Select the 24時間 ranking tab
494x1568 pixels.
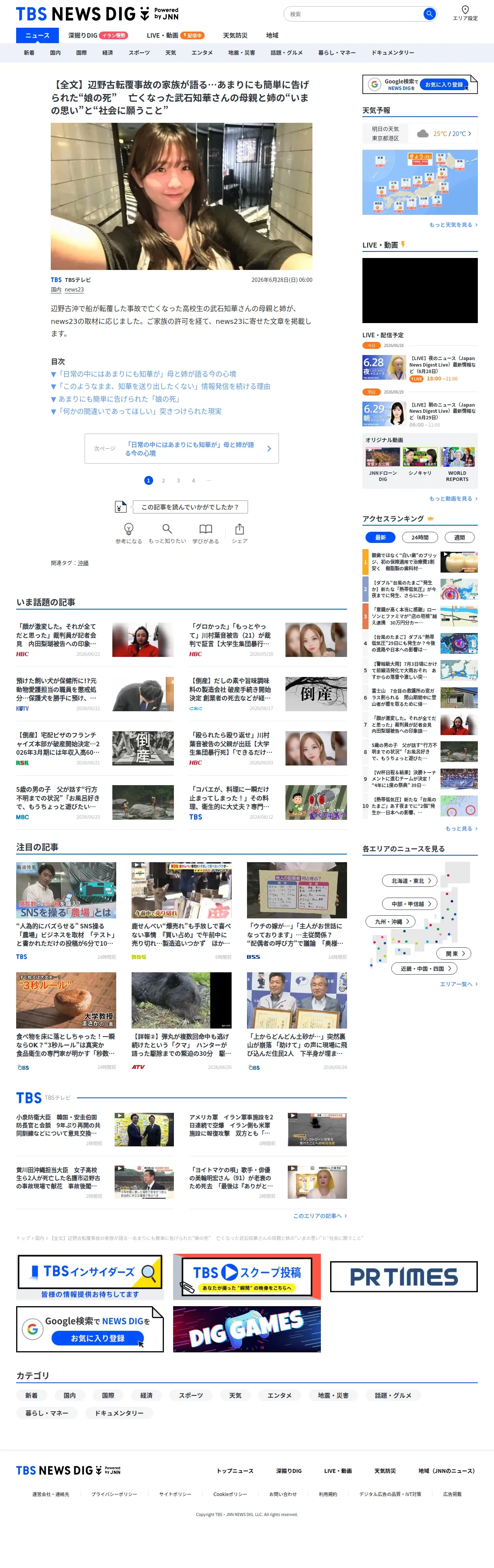420,538
